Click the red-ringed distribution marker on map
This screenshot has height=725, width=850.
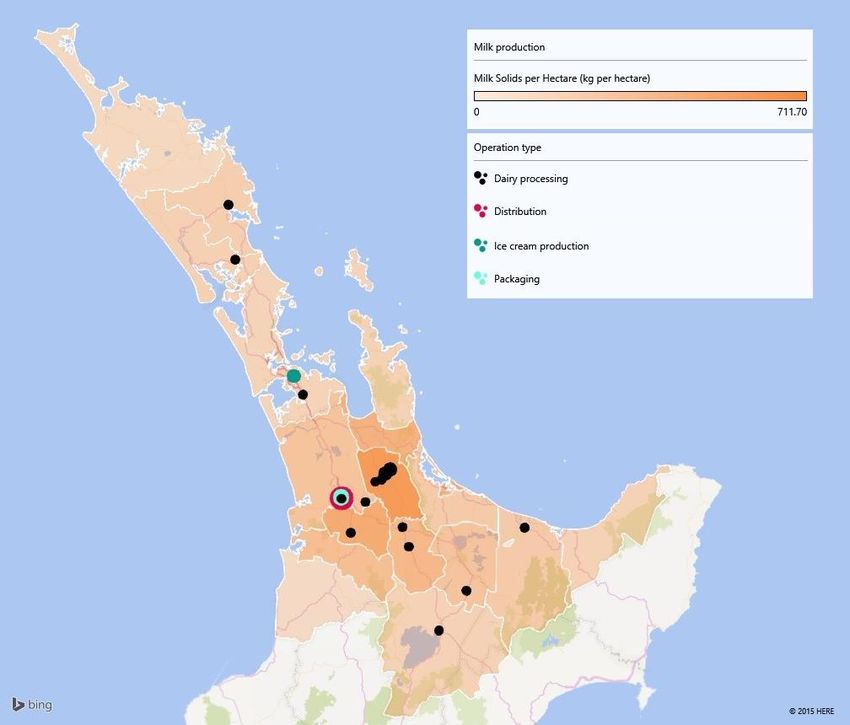pyautogui.click(x=342, y=498)
